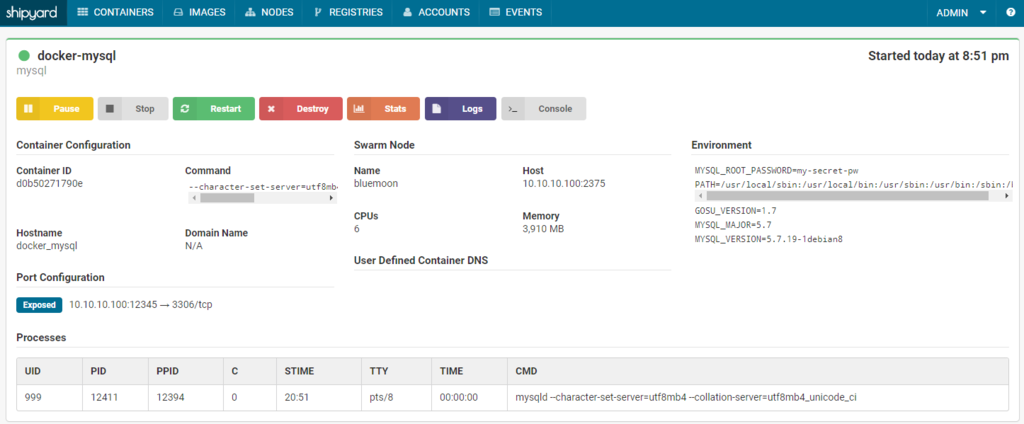The height and width of the screenshot is (424, 1024).
Task: Click the Events list icon
Action: click(x=494, y=12)
